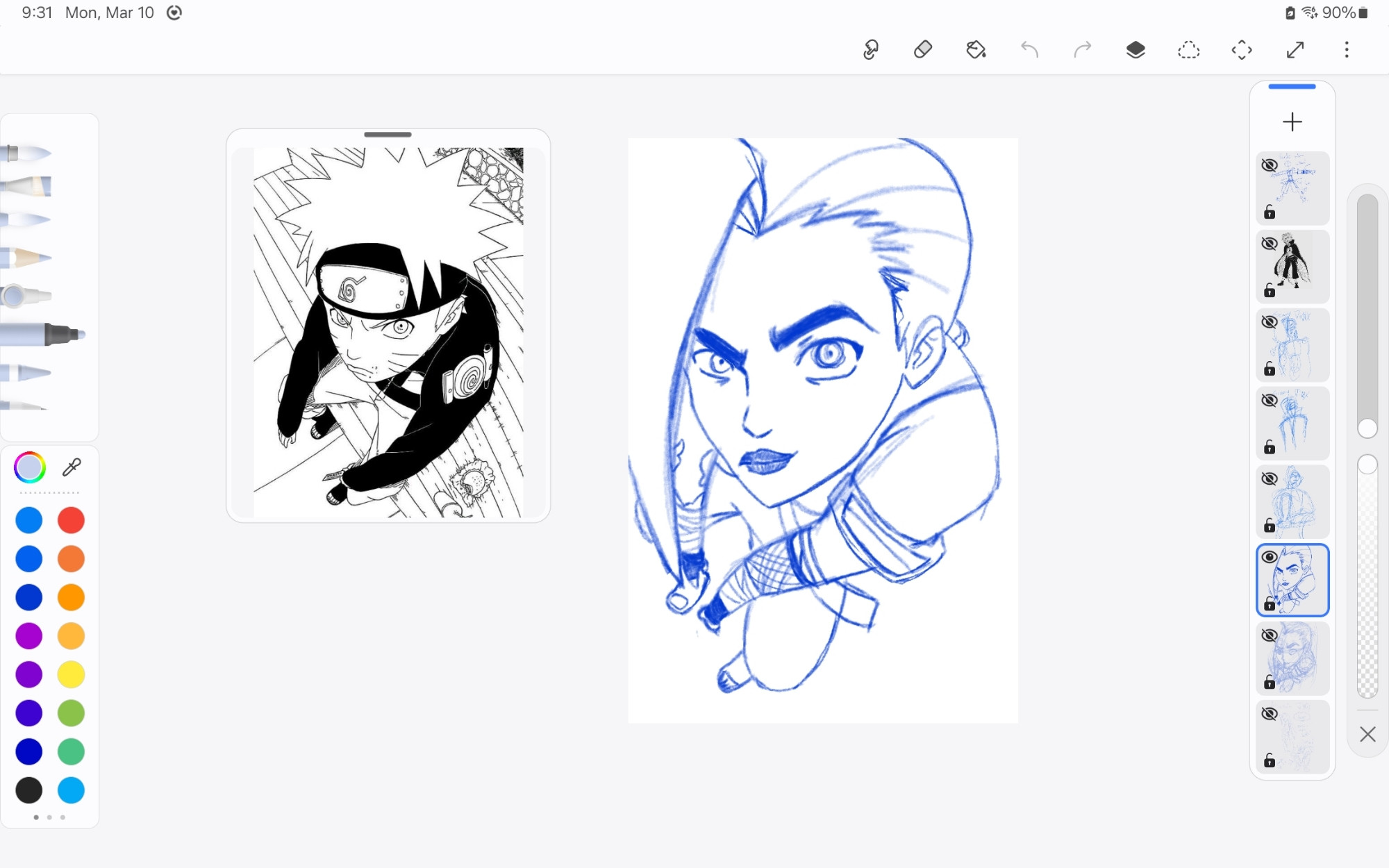Toggle lock on the selected portrait layer
The width and height of the screenshot is (1389, 868).
pos(1270,604)
